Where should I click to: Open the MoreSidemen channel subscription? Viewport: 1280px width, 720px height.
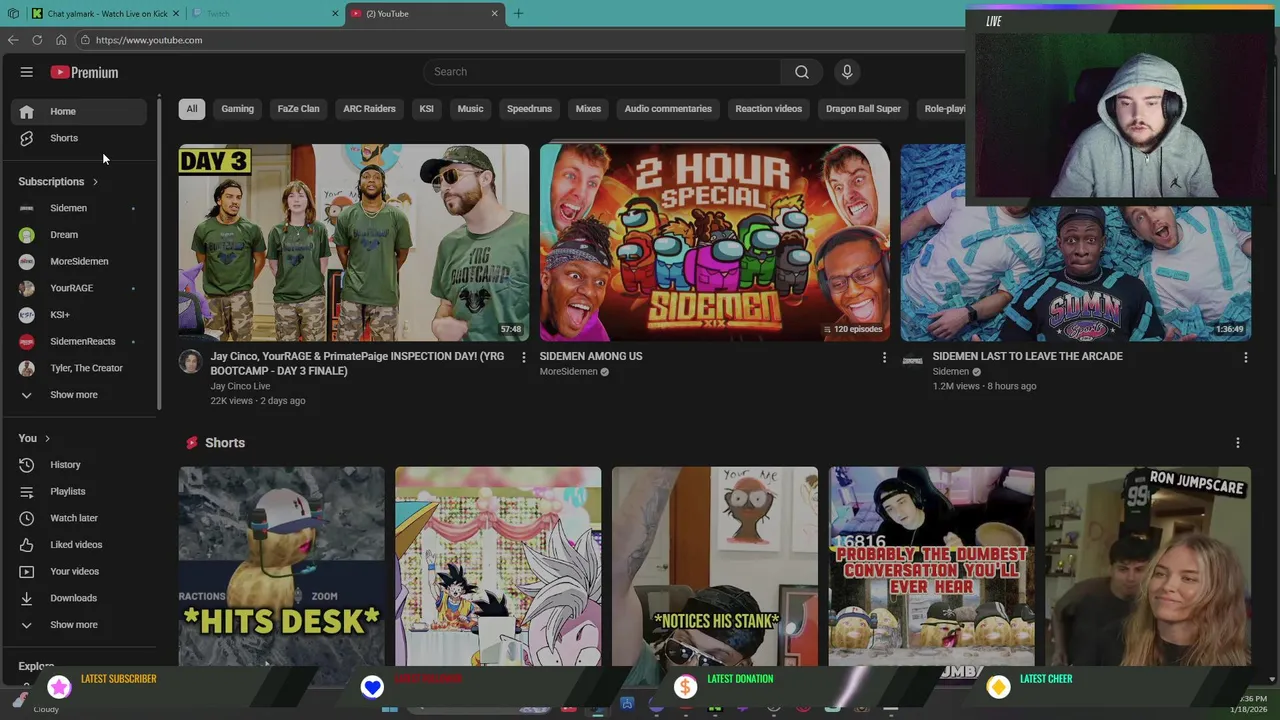(81, 261)
